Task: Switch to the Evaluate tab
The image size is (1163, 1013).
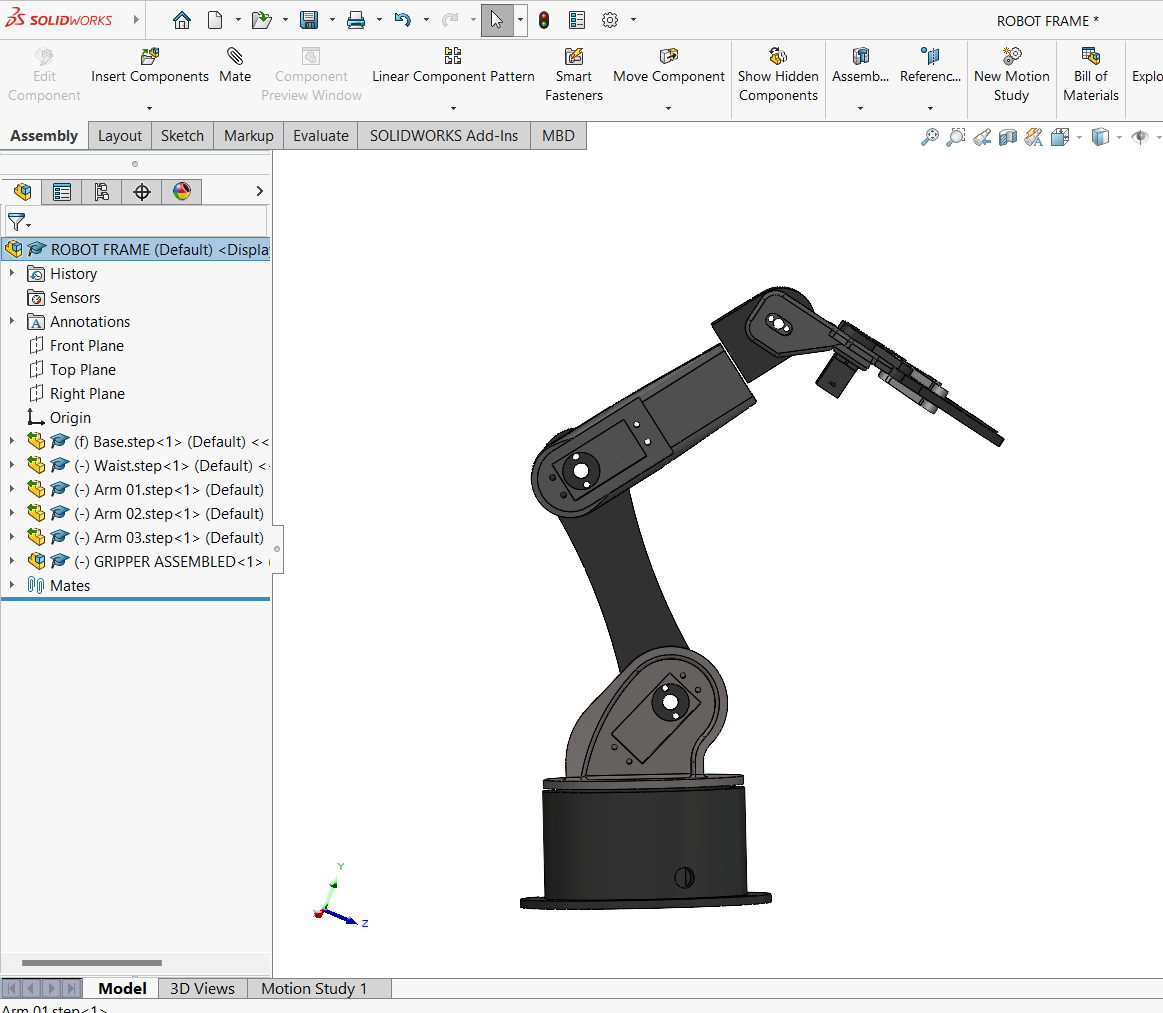Action: [320, 136]
